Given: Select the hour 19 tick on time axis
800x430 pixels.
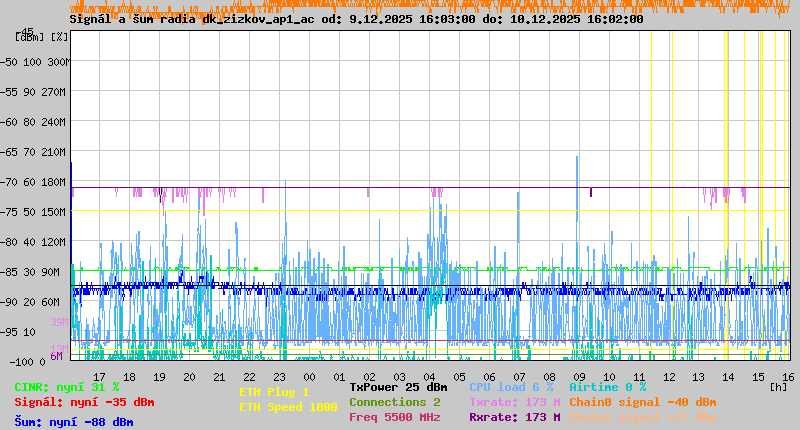Looking at the screenshot, I should click(159, 376).
